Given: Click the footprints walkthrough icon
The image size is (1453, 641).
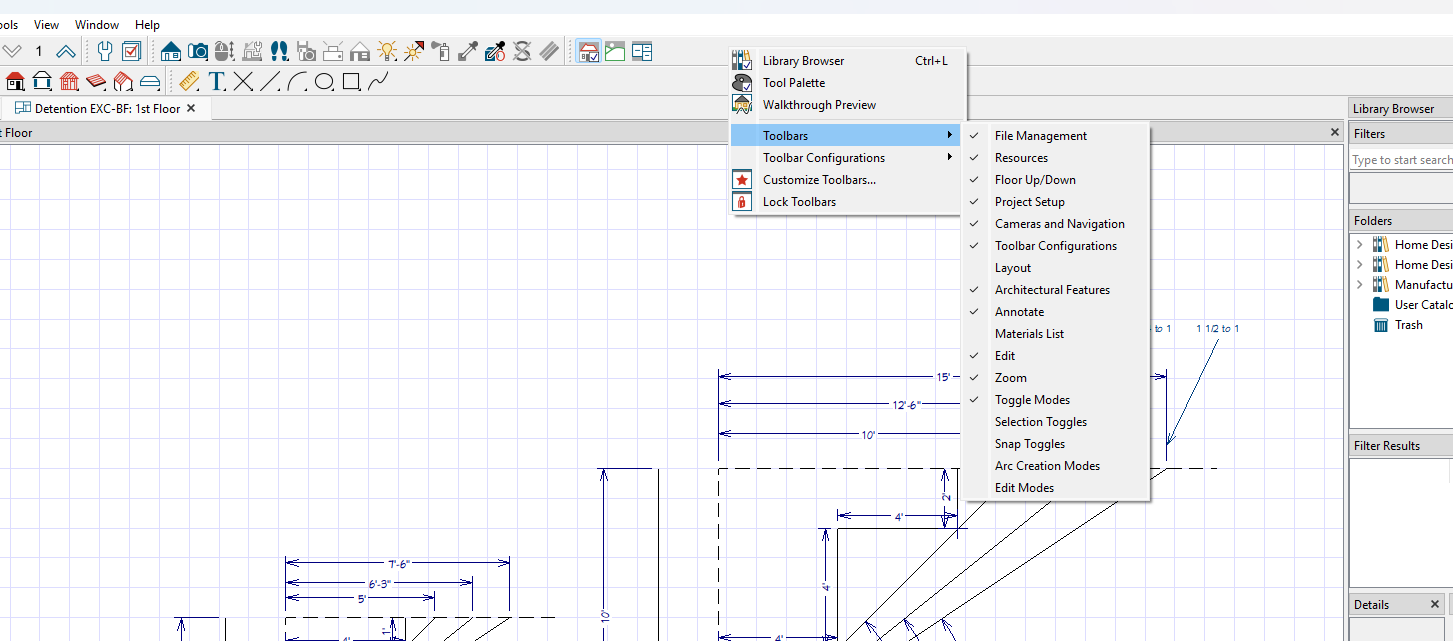Looking at the screenshot, I should pyautogui.click(x=279, y=51).
